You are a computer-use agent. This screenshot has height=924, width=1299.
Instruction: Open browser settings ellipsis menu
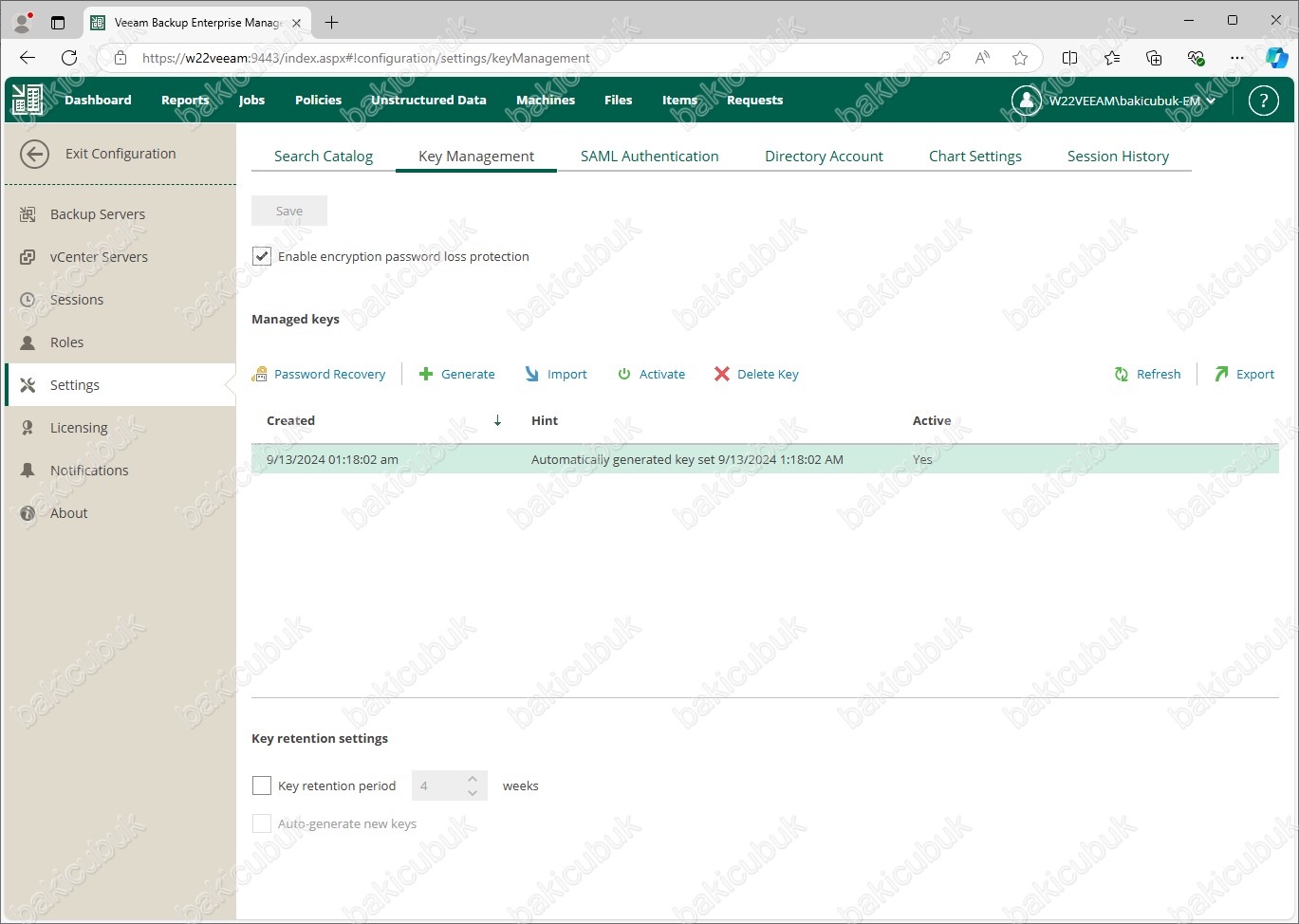(x=1236, y=58)
